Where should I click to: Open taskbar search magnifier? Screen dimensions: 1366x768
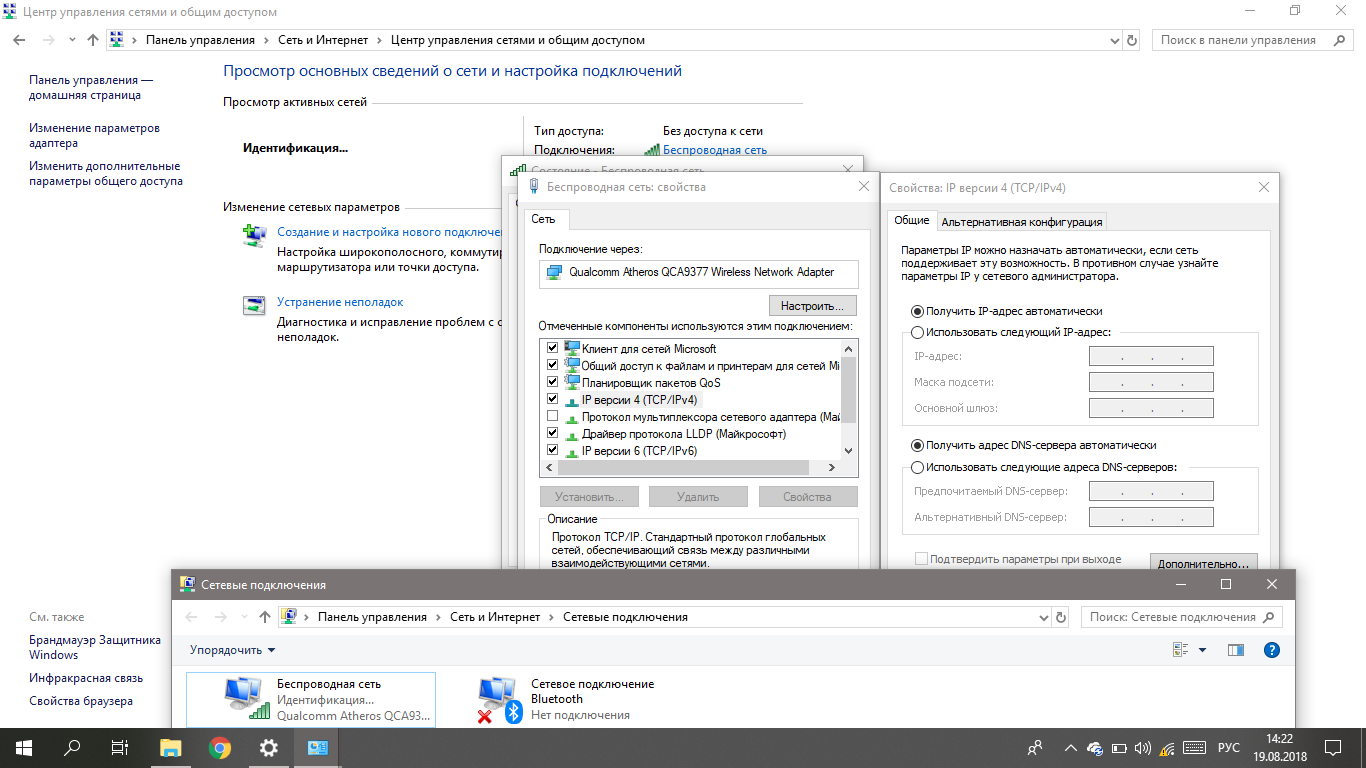(x=72, y=747)
